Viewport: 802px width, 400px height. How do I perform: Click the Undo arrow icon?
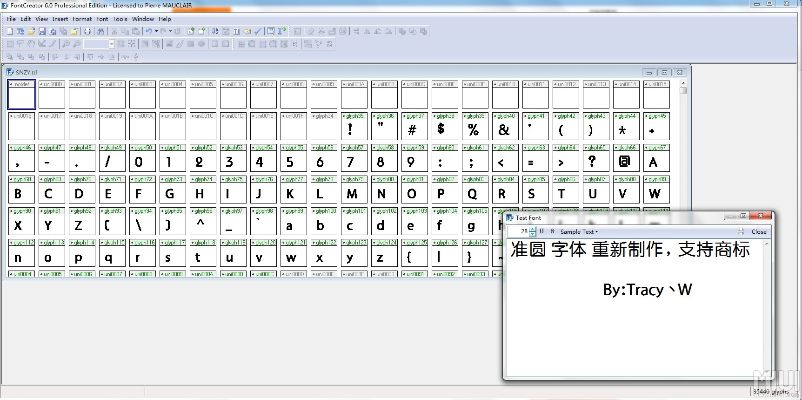[148, 31]
